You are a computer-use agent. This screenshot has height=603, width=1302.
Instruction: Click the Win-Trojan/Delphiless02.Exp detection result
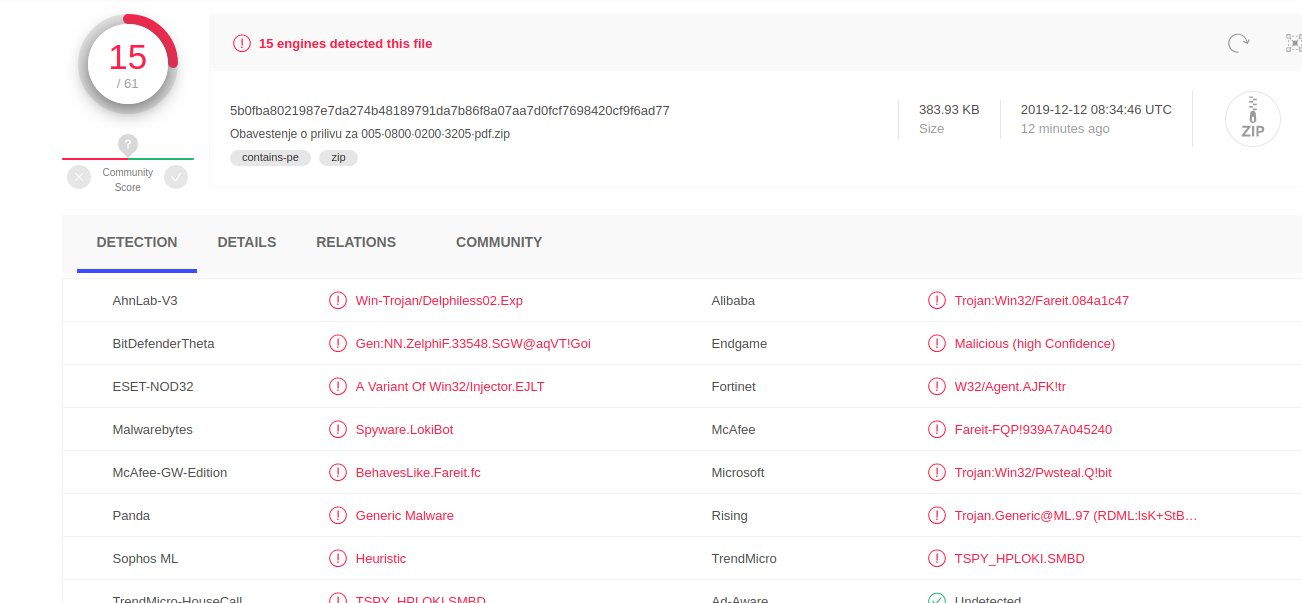[x=439, y=300]
